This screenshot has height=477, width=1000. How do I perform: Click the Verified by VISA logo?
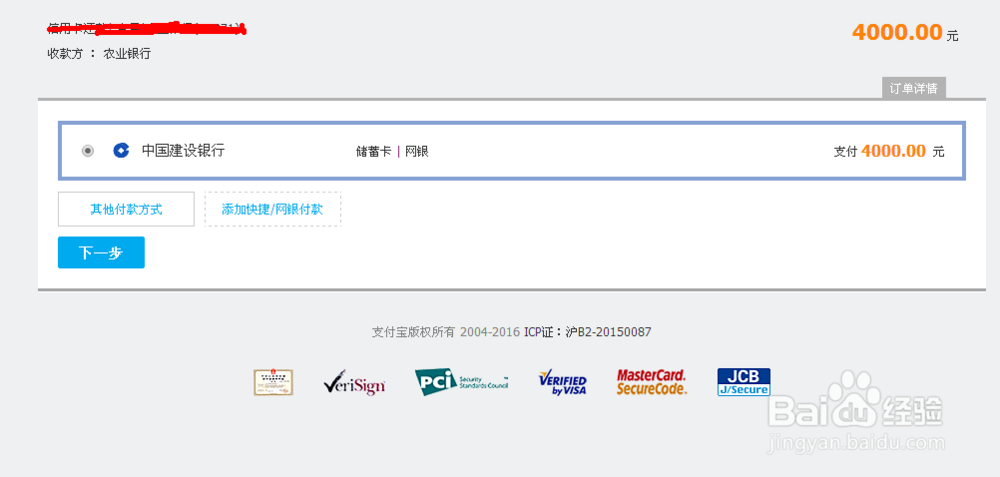coord(562,382)
